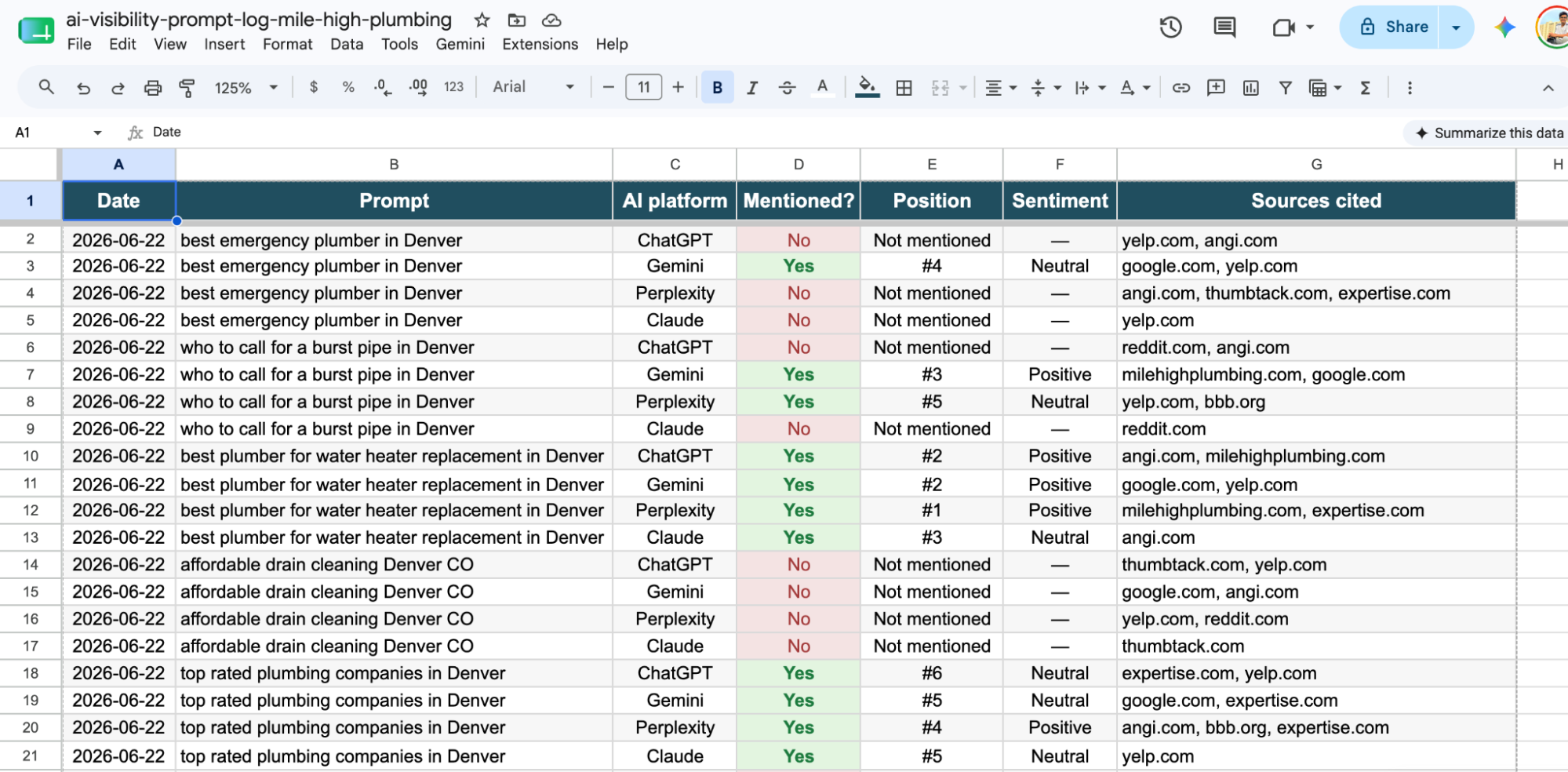Image resolution: width=1568 pixels, height=772 pixels.
Task: Open the Google Sheets home icon
Action: [36, 31]
